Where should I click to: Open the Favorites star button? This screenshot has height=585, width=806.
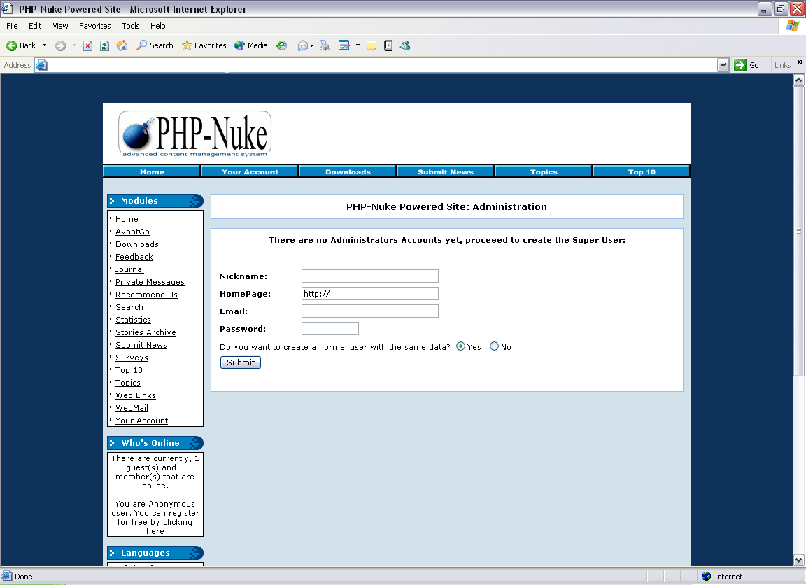click(x=204, y=45)
